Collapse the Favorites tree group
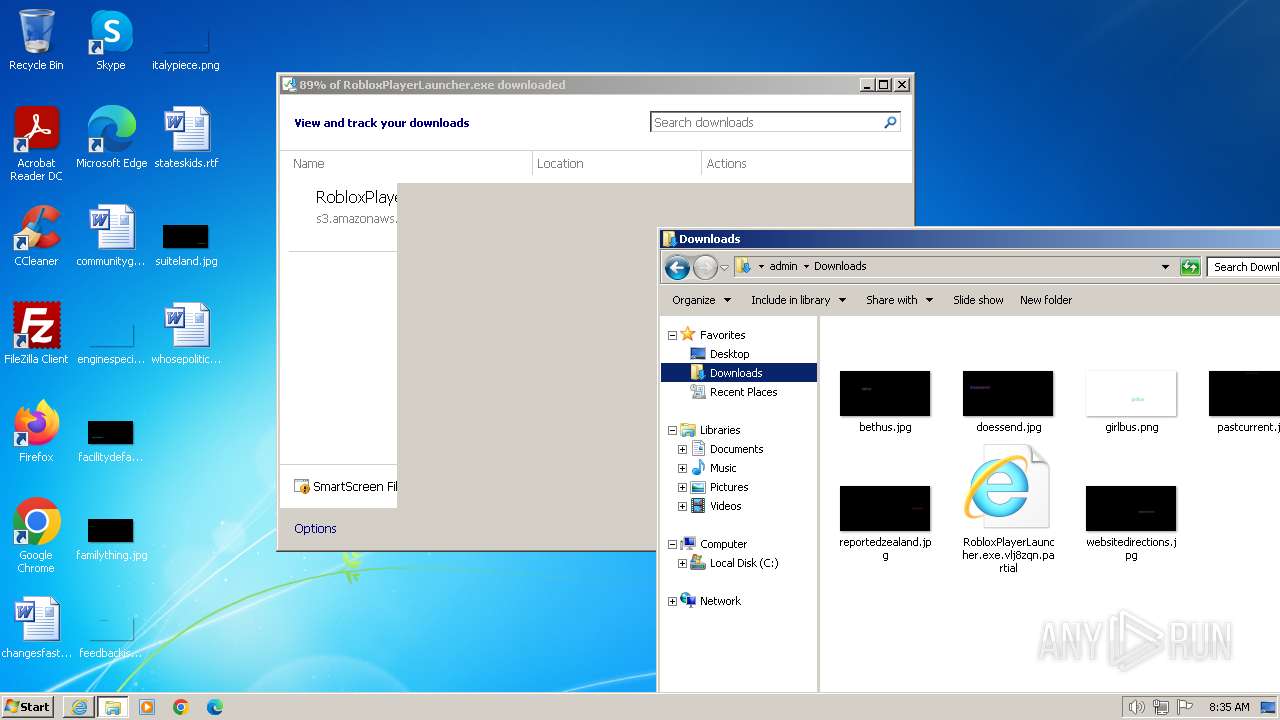The image size is (1280, 720). click(x=672, y=335)
